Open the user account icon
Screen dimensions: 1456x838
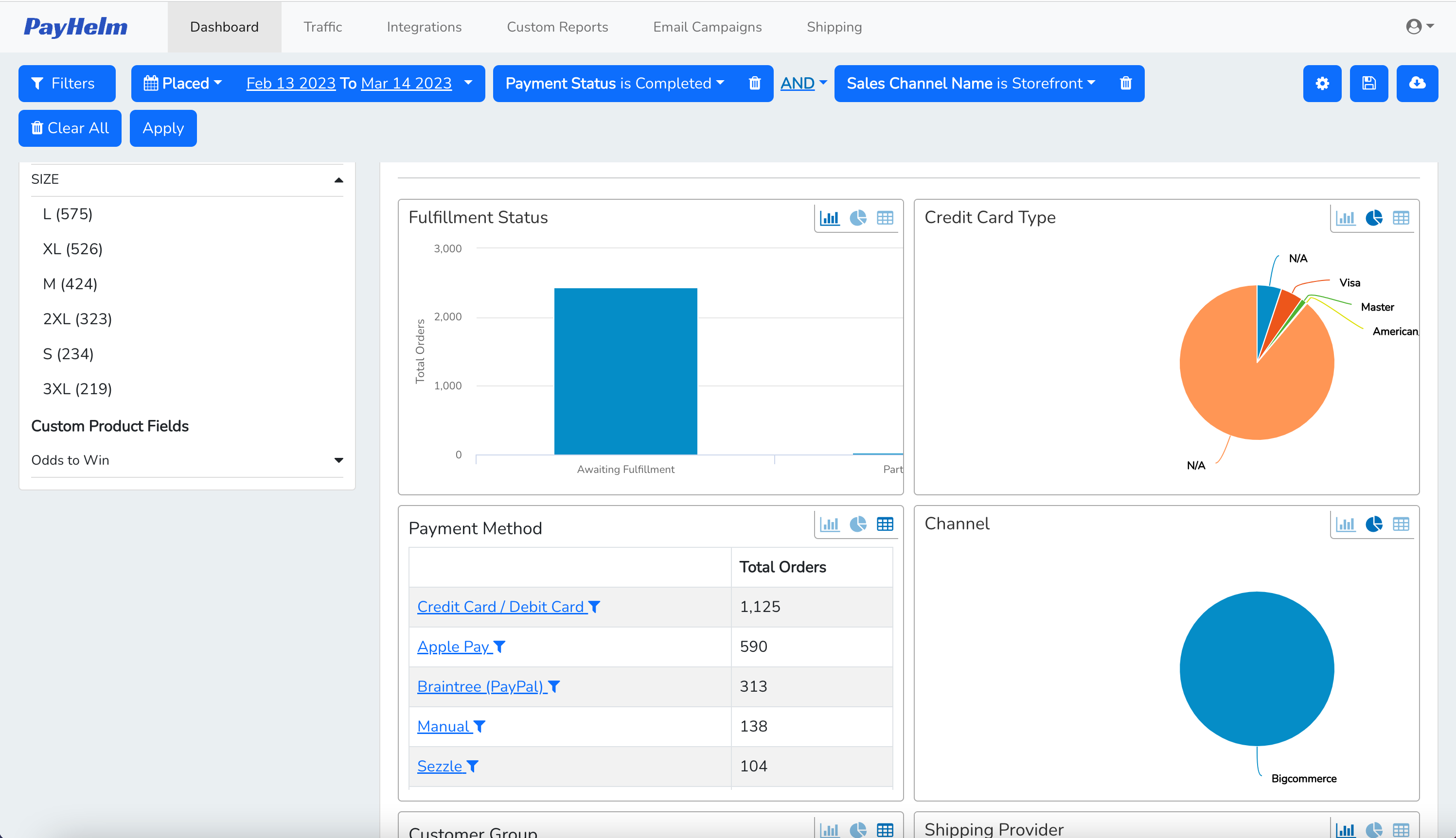click(1414, 26)
